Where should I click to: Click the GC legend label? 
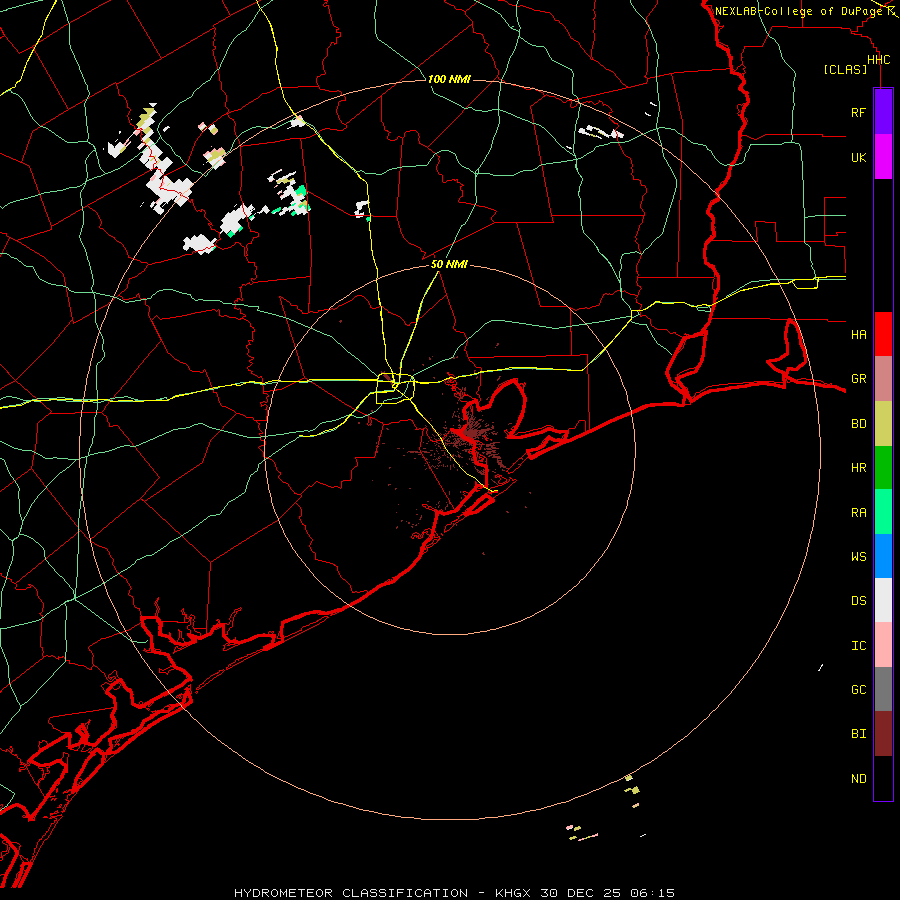tap(858, 690)
